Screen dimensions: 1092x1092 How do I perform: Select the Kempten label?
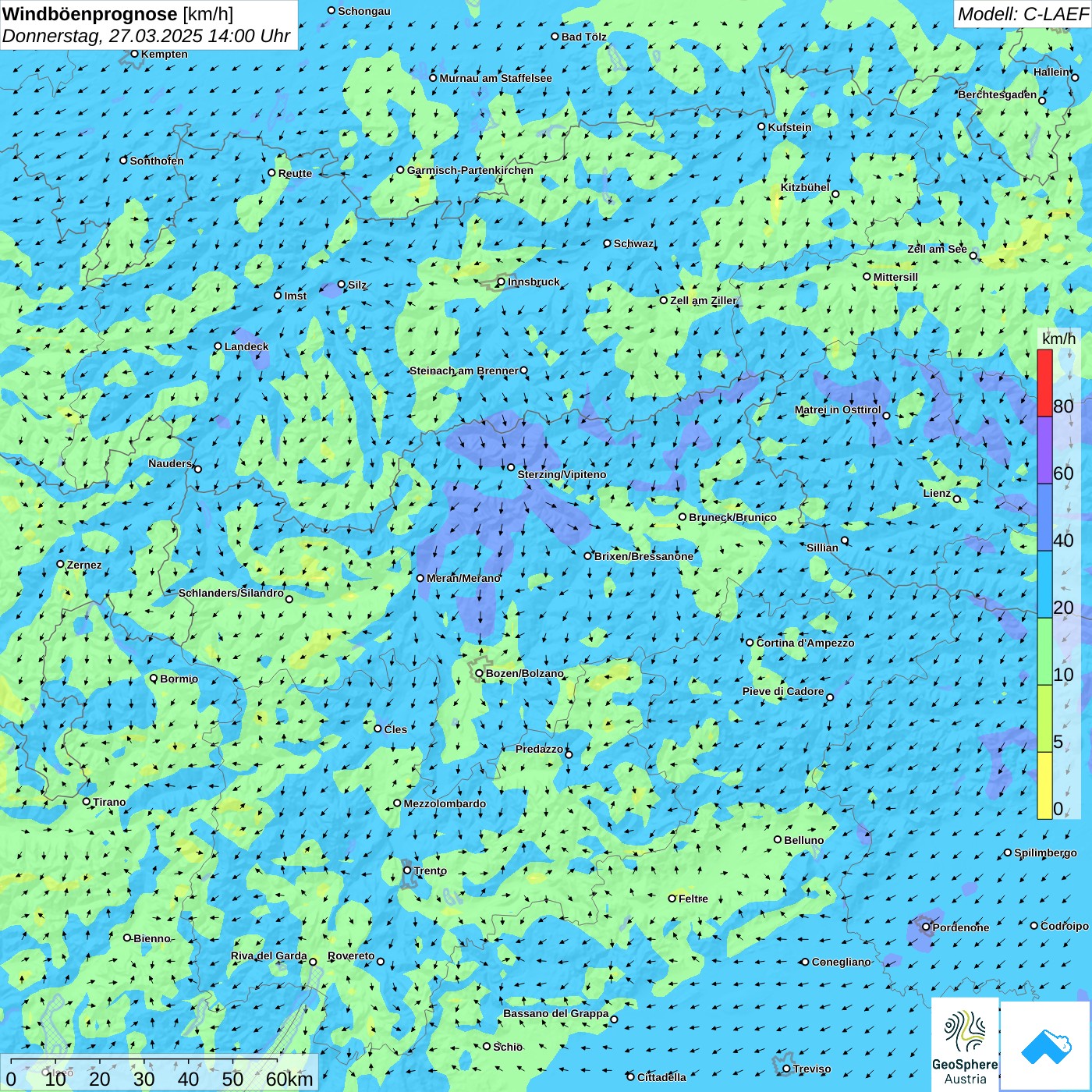point(164,54)
